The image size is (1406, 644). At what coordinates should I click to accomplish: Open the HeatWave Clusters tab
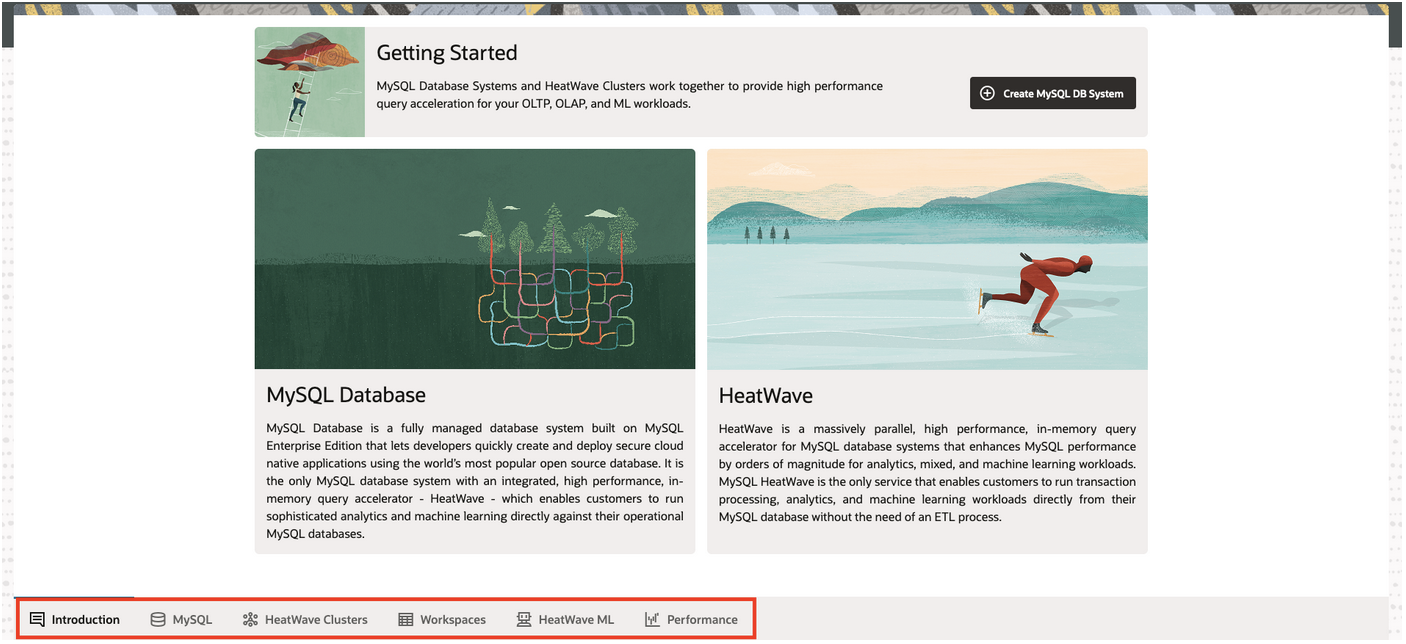pos(305,619)
